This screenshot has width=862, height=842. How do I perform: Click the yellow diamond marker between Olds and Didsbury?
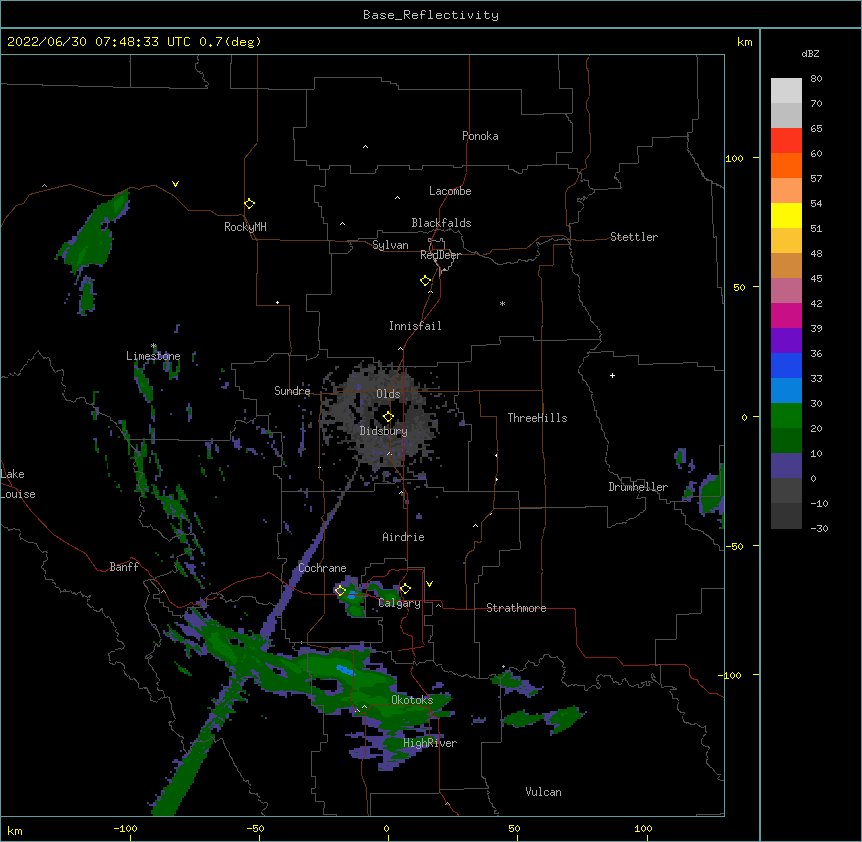[388, 416]
